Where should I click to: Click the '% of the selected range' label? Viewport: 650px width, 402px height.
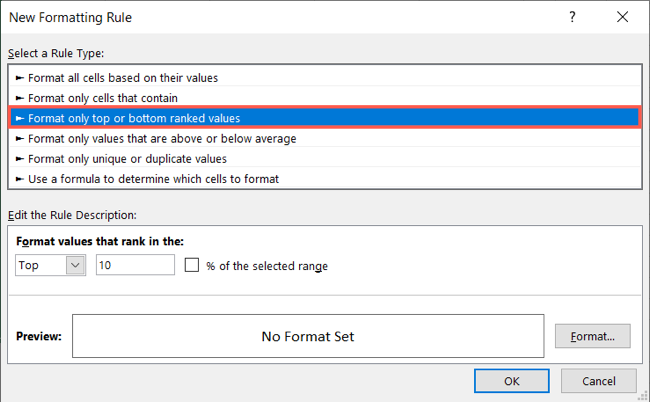click(267, 266)
